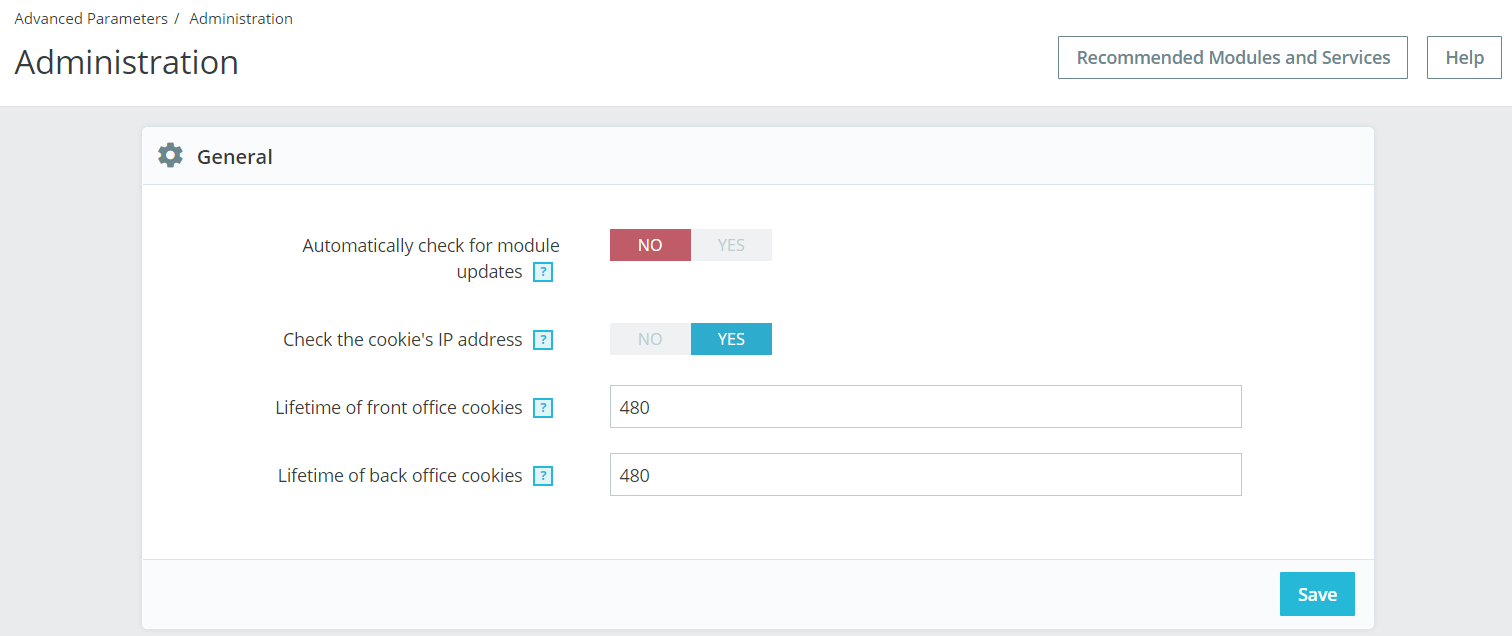Save the General administration settings
This screenshot has width=1512, height=636.
coord(1317,594)
